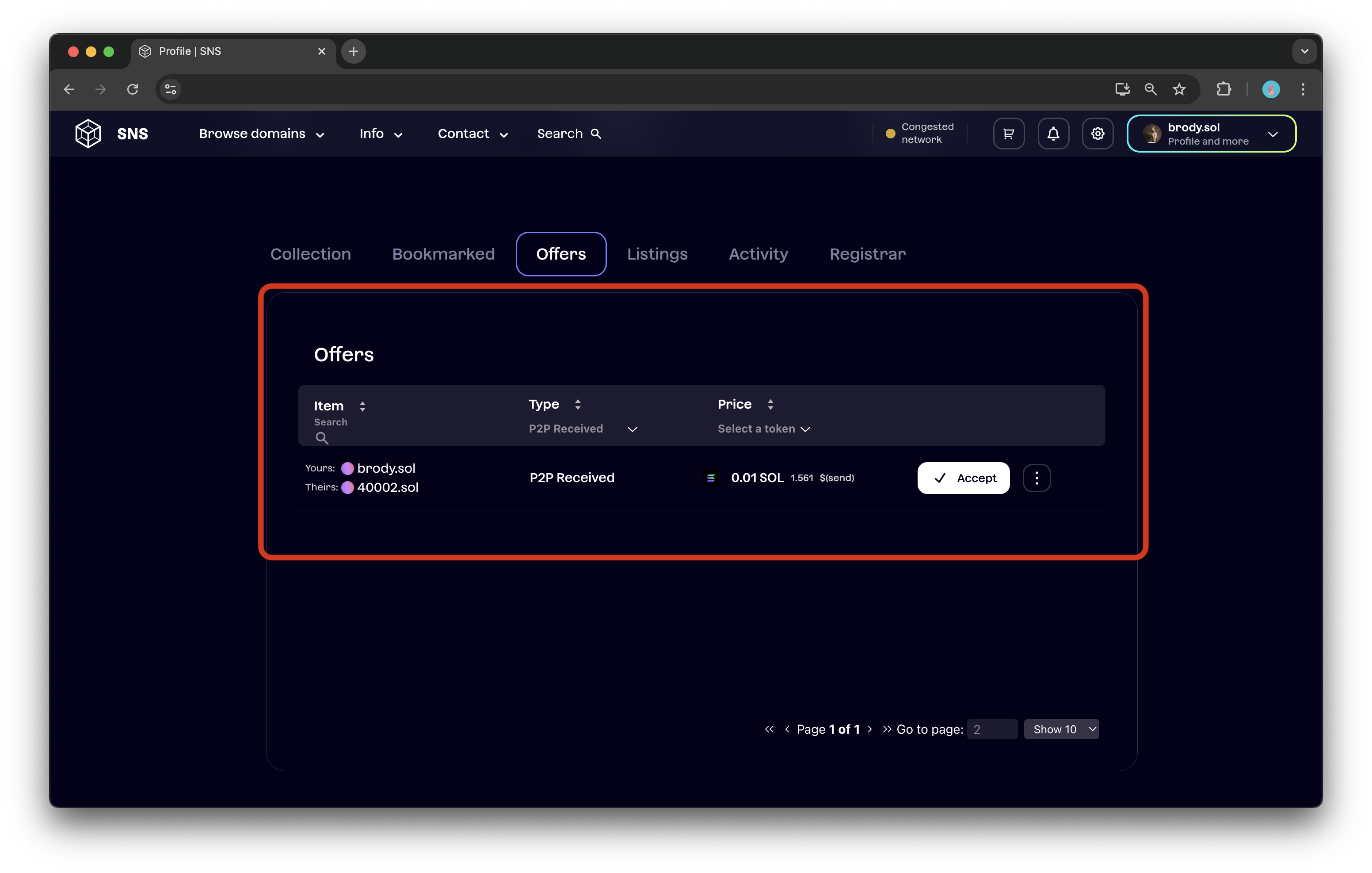The width and height of the screenshot is (1372, 873).
Task: Open the Show 10 page size dropdown
Action: 1061,729
